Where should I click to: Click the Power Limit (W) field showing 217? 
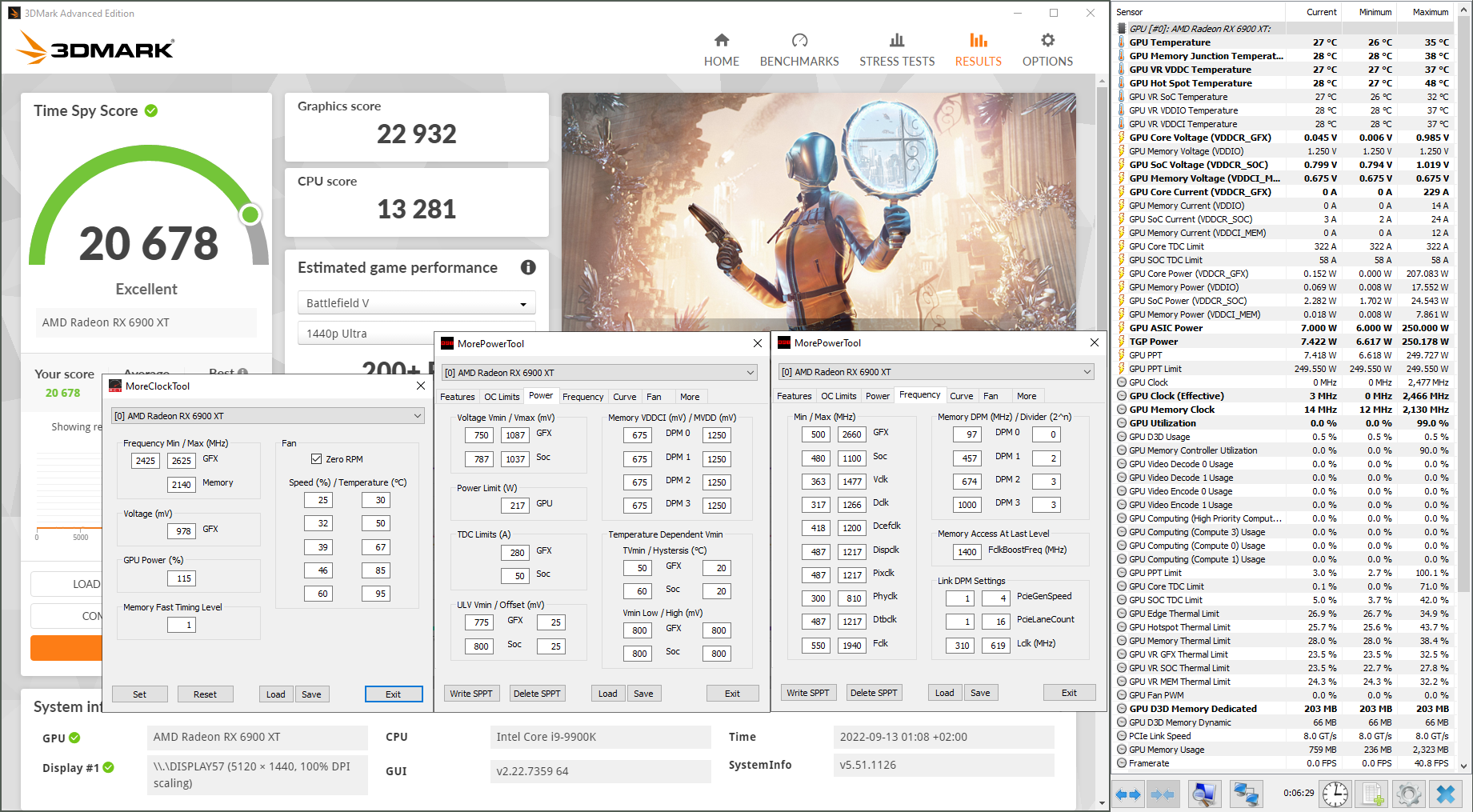[515, 506]
